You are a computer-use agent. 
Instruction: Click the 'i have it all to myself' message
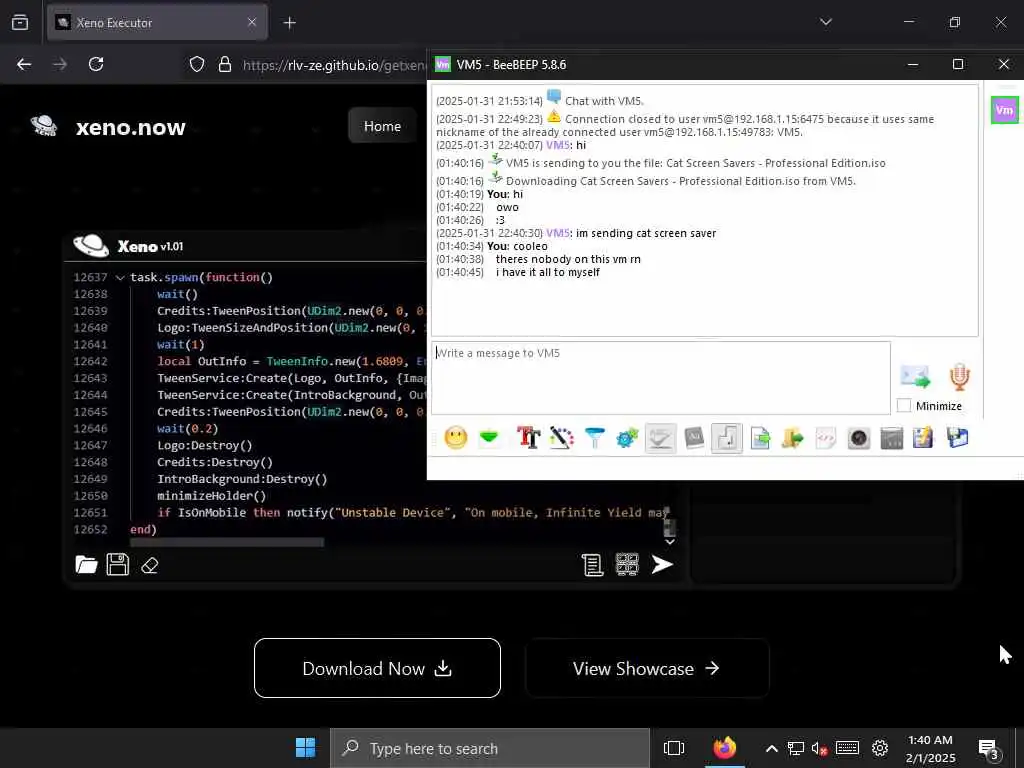coord(547,272)
